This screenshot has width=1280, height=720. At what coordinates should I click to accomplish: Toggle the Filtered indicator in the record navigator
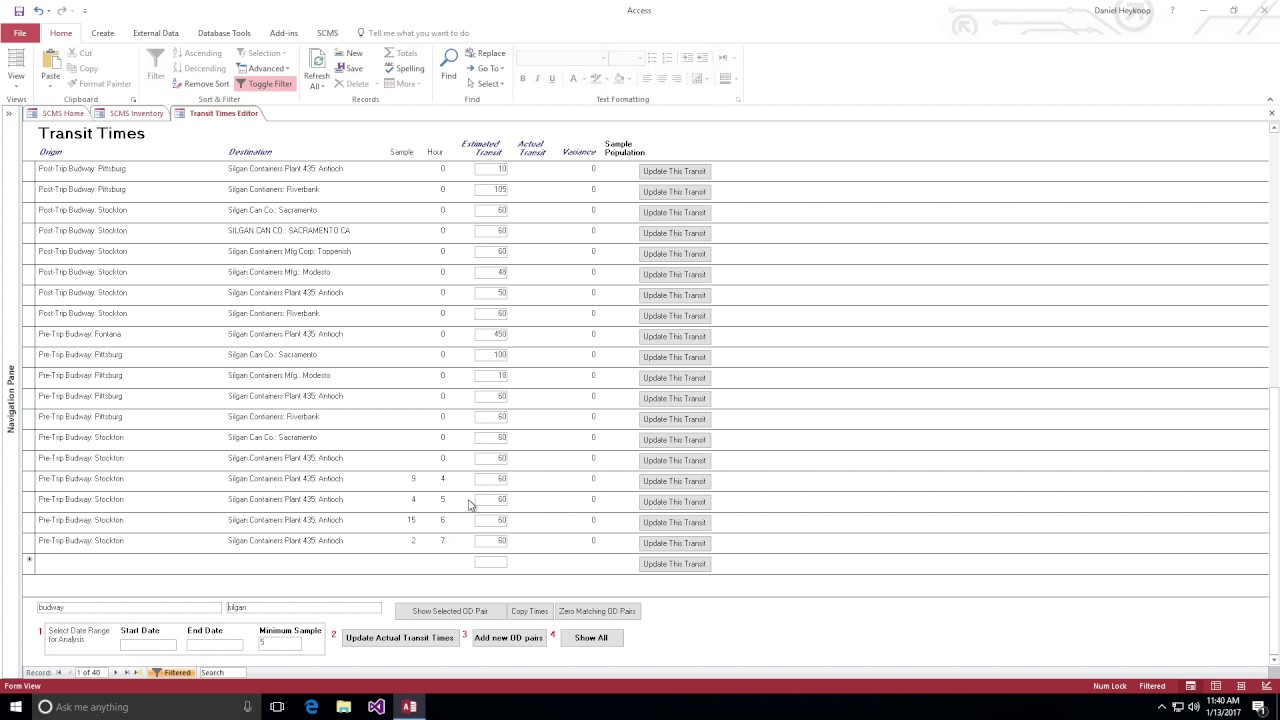(171, 673)
